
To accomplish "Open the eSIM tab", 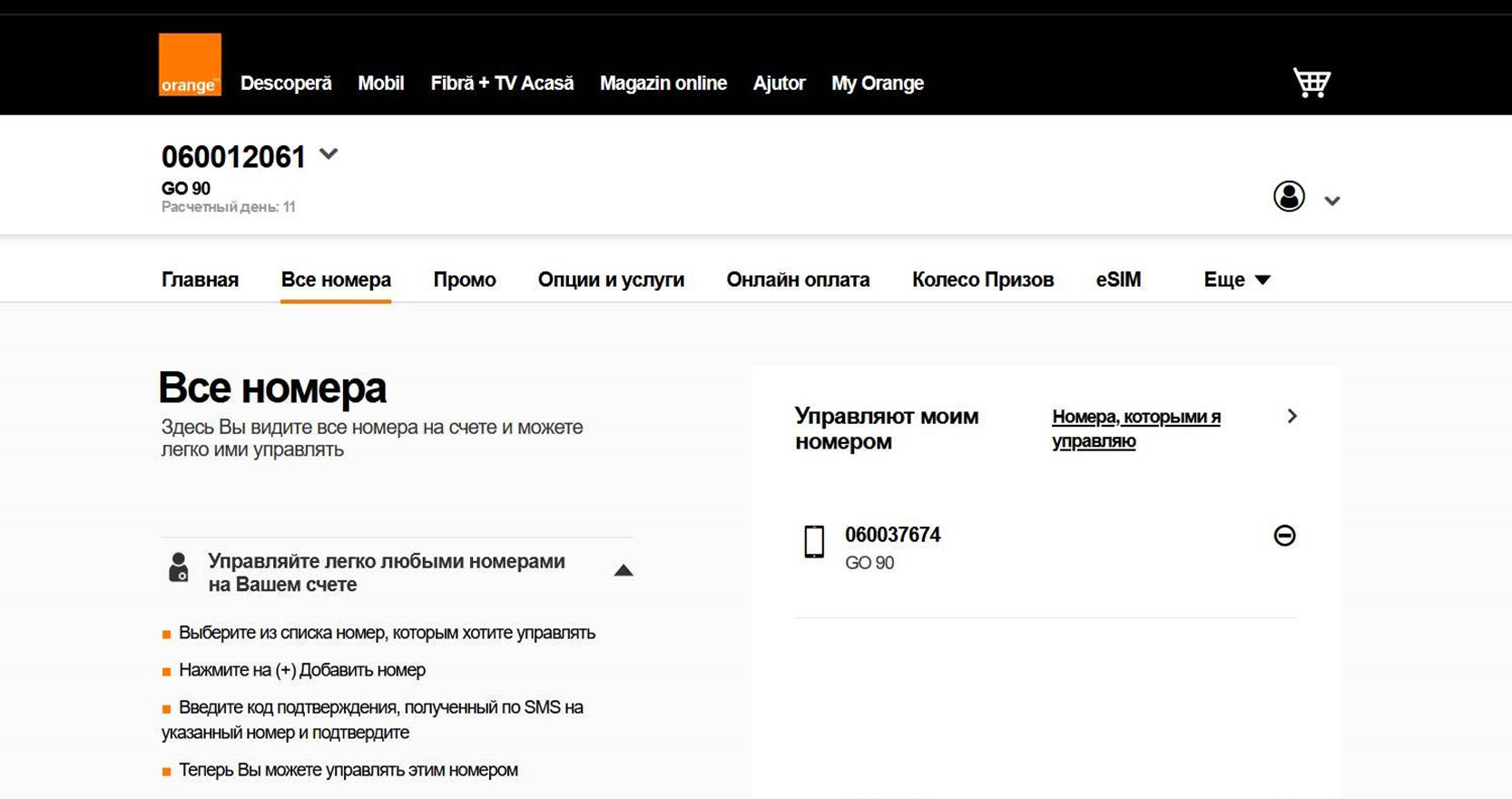I will 1118,280.
